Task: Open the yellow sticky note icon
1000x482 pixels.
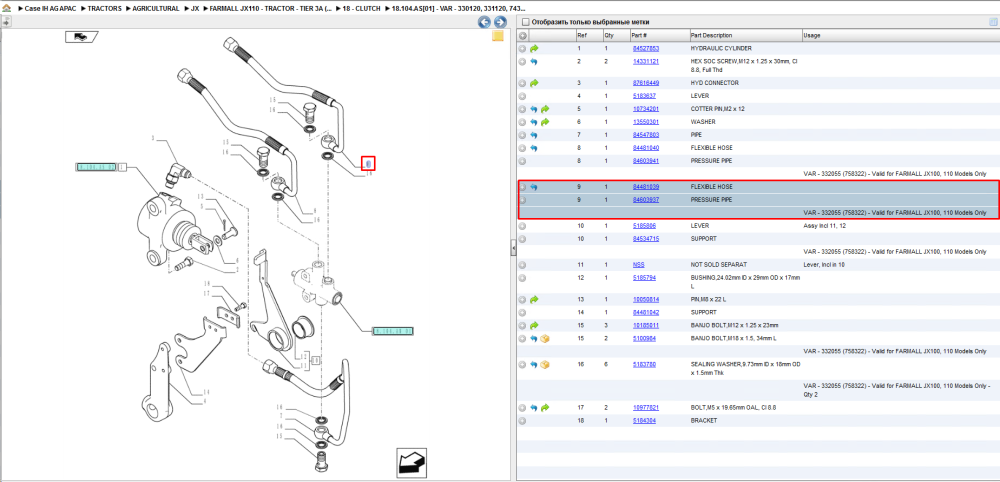Action: [498, 36]
